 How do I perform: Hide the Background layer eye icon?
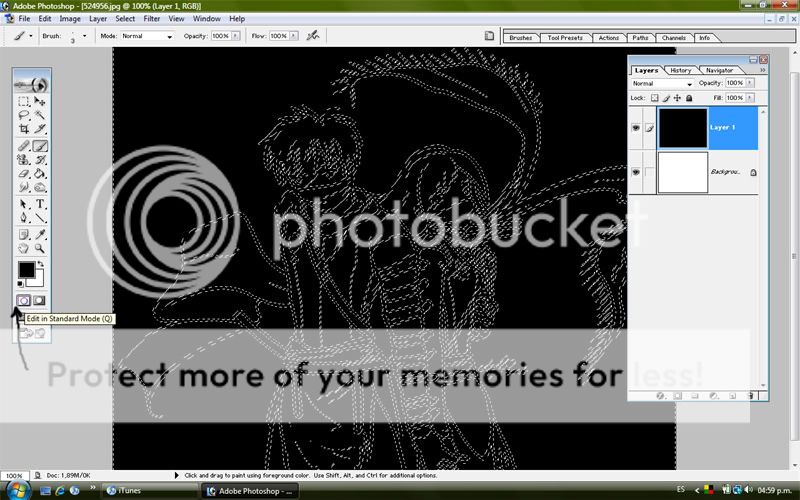pyautogui.click(x=637, y=172)
